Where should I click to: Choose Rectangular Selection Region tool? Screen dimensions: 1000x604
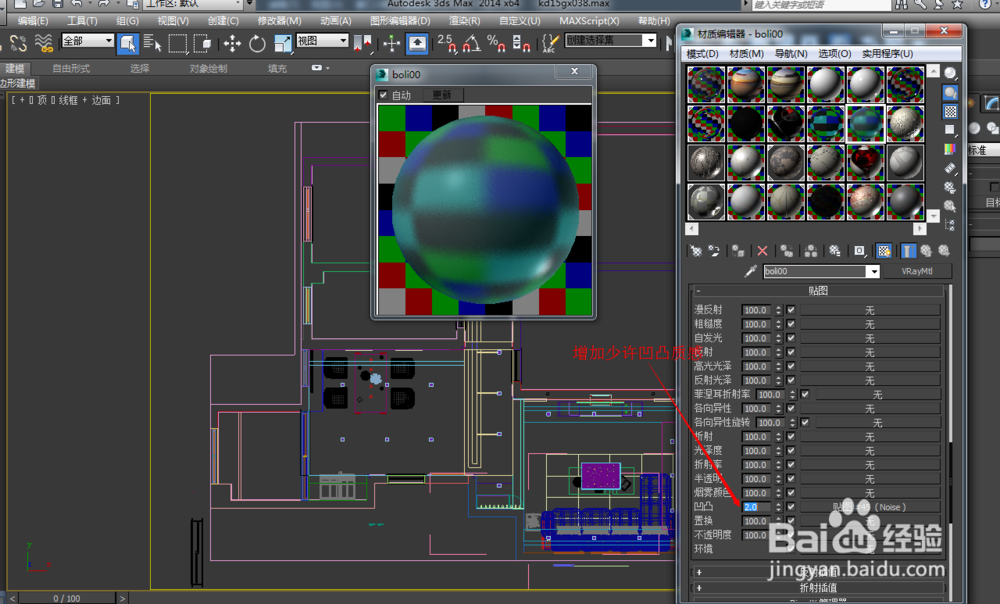[x=177, y=43]
